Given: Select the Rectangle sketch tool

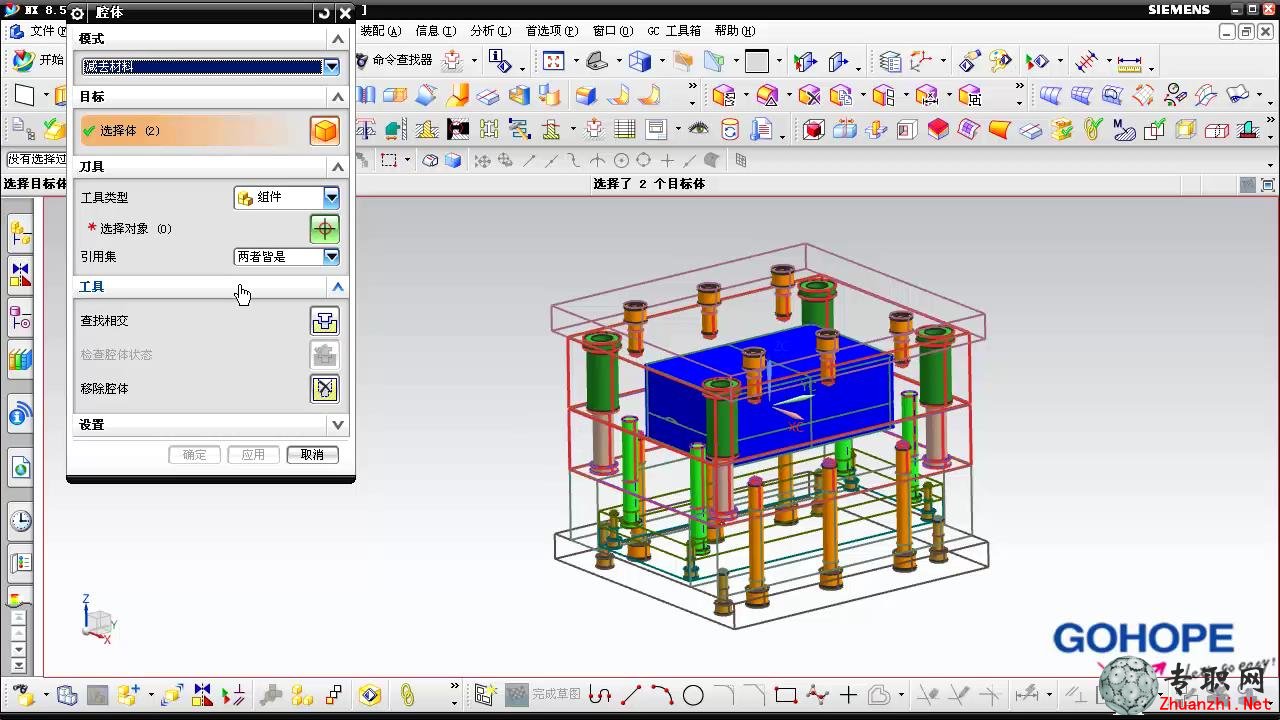Looking at the screenshot, I should [x=786, y=695].
